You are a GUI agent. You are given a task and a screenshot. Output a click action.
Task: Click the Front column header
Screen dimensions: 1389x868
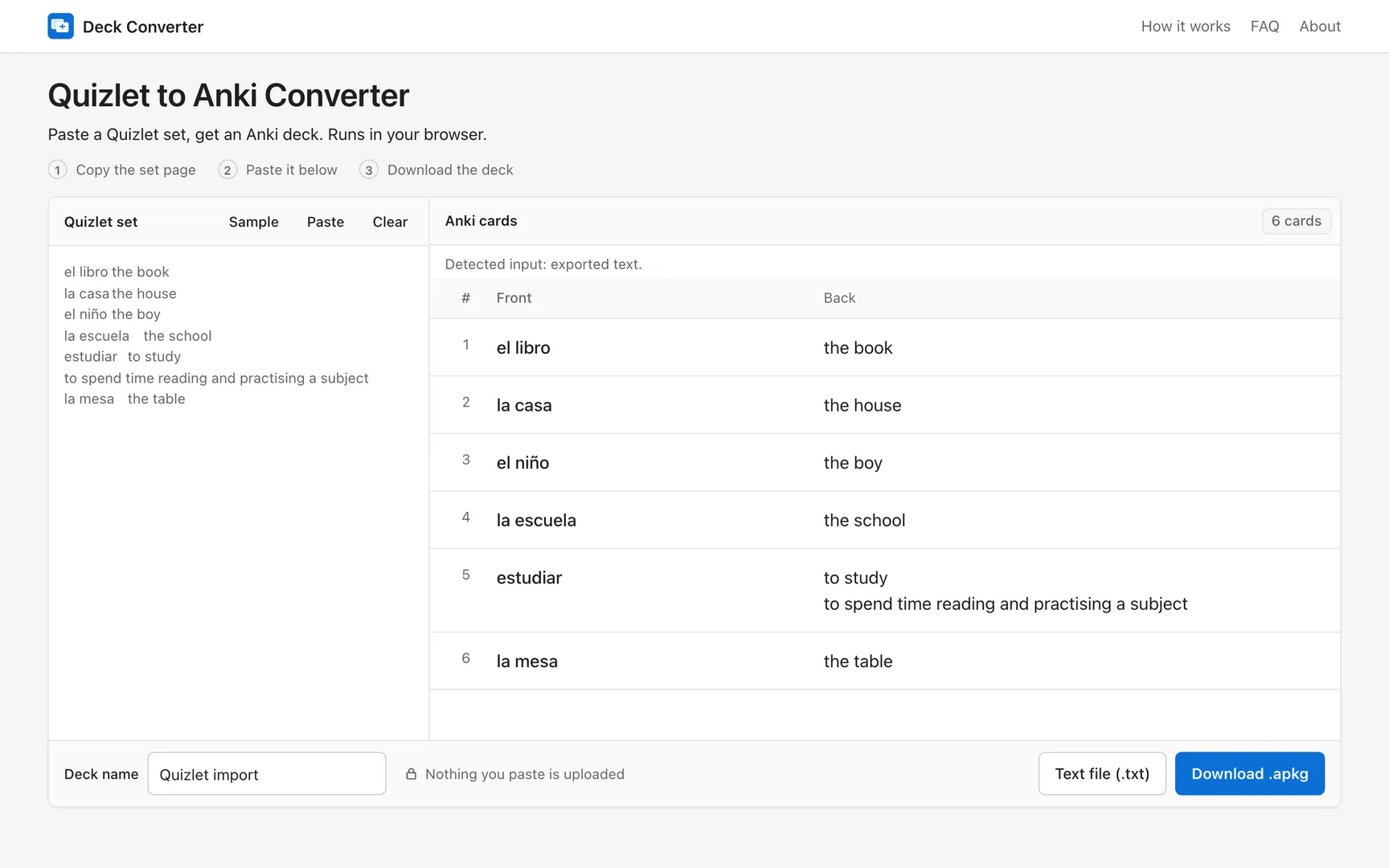514,298
